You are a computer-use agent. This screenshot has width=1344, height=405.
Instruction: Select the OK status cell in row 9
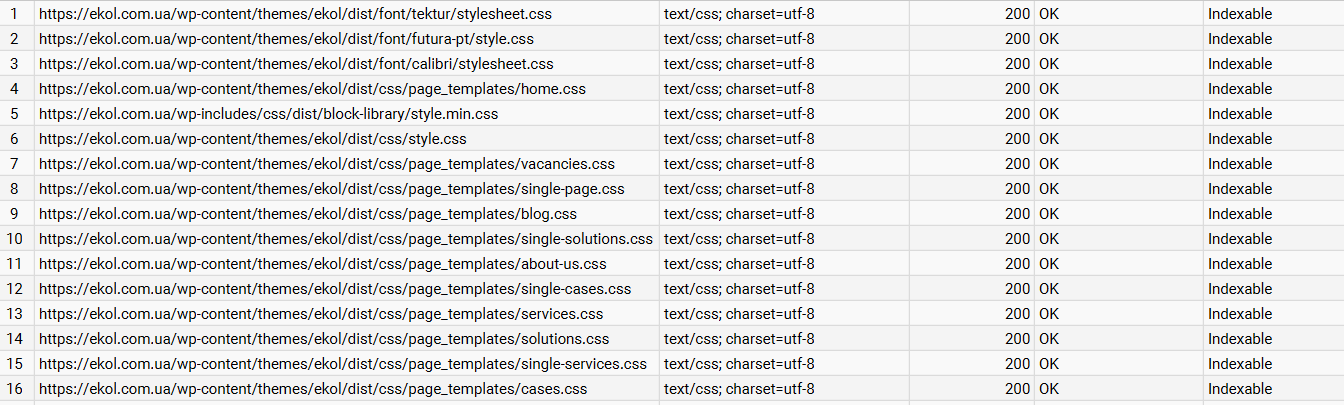pos(1118,214)
